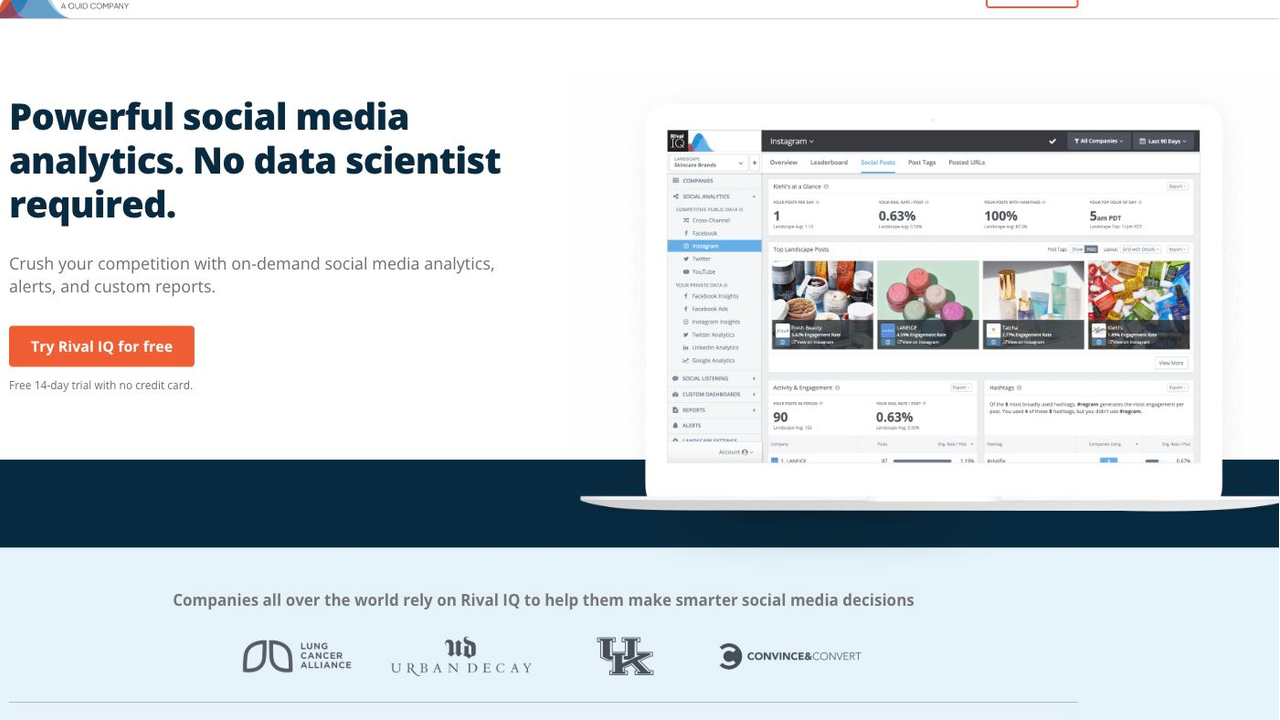Toggle Post Tags to Show
Viewport: 1280px width, 720px height.
click(1077, 249)
